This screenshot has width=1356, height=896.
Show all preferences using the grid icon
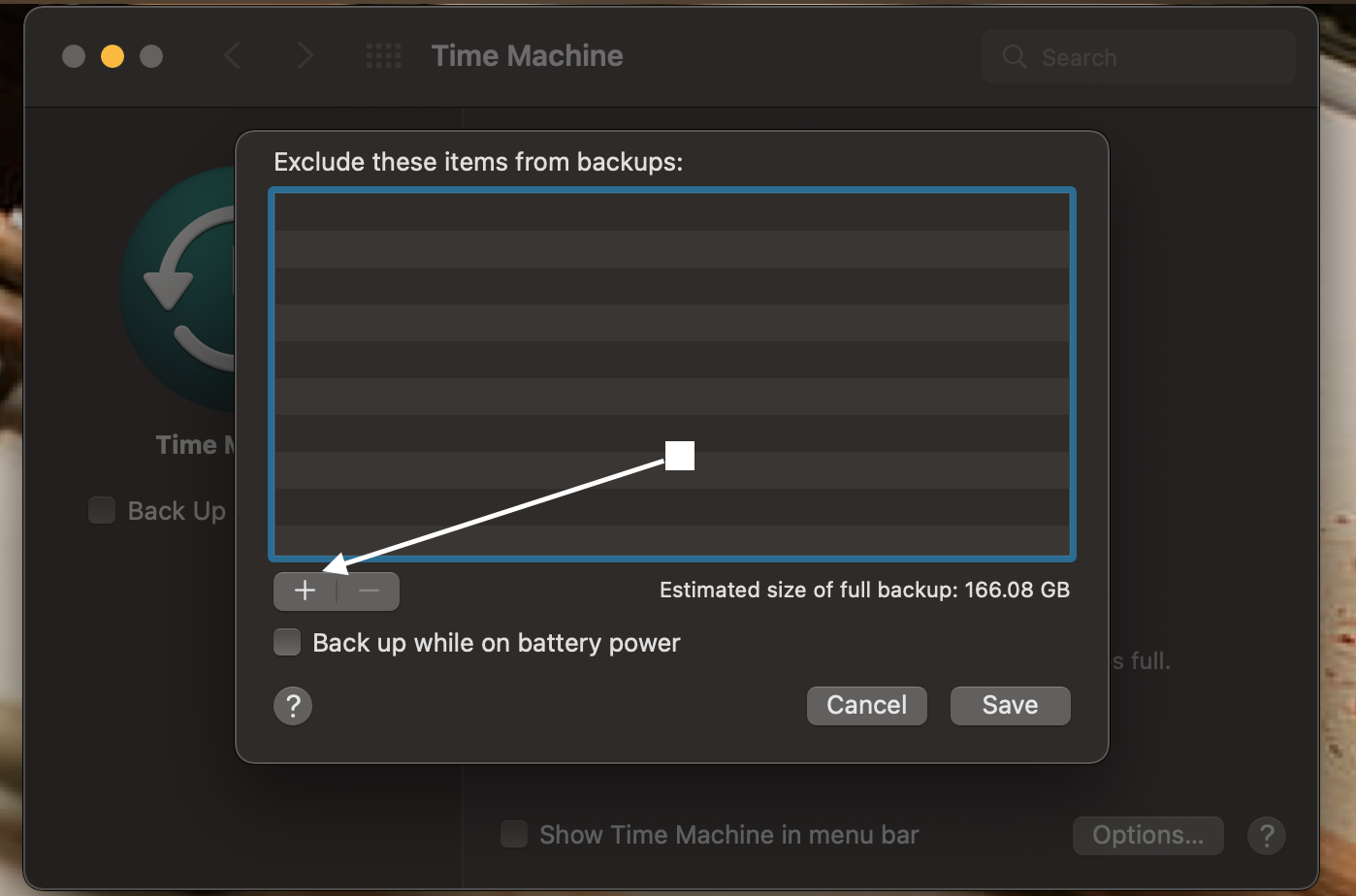(x=383, y=56)
